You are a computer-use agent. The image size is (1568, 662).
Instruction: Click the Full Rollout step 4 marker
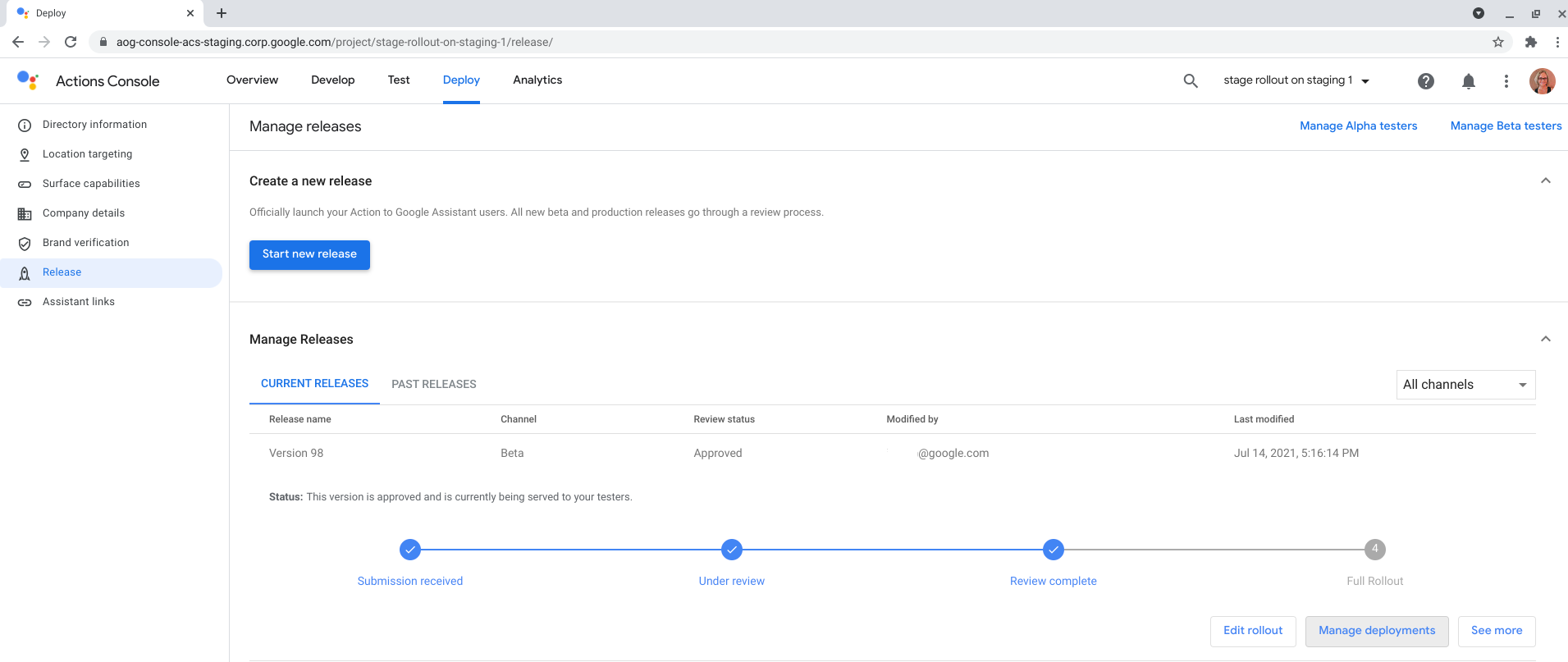1374,550
